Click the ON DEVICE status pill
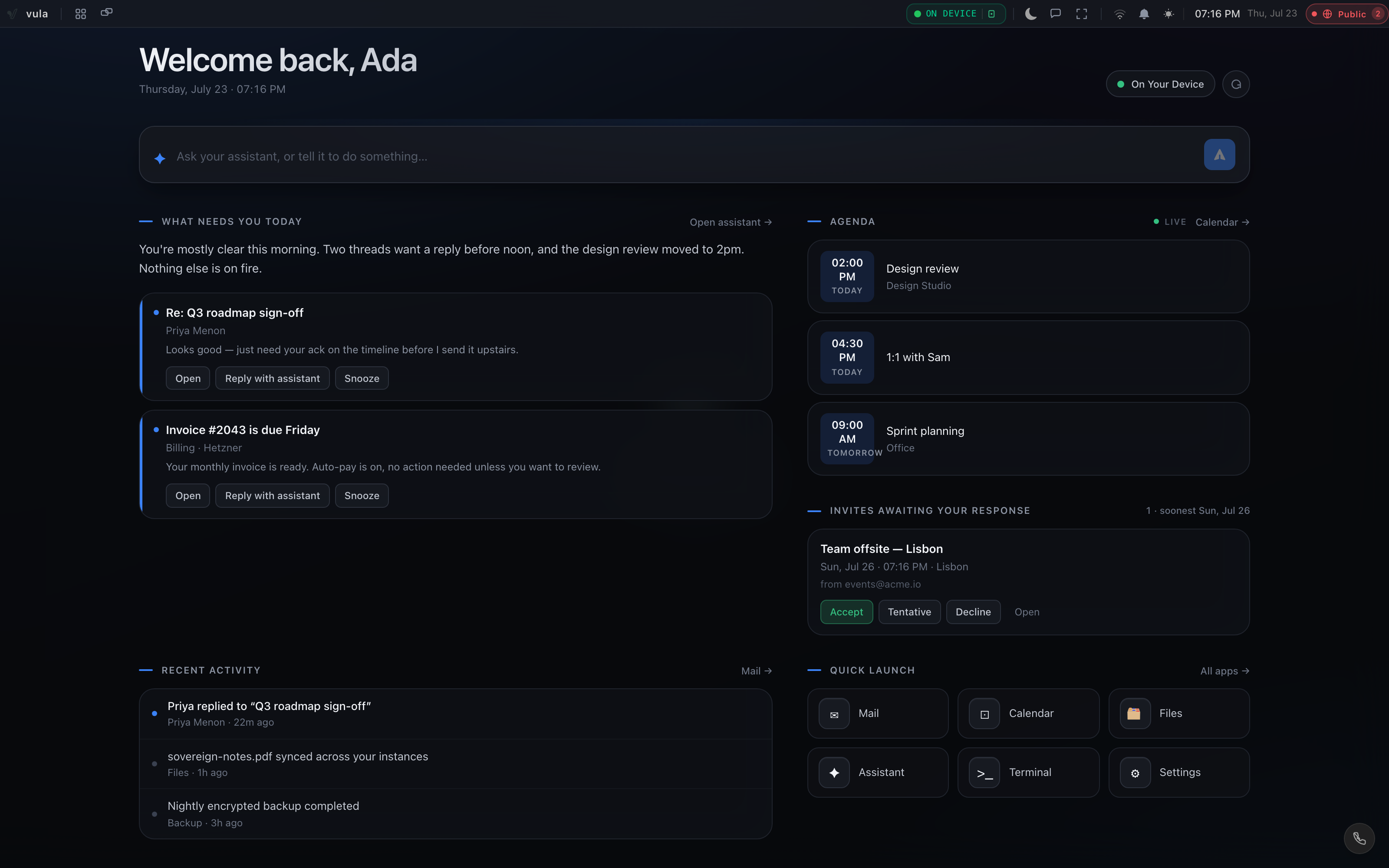Image resolution: width=1389 pixels, height=868 pixels. (956, 14)
